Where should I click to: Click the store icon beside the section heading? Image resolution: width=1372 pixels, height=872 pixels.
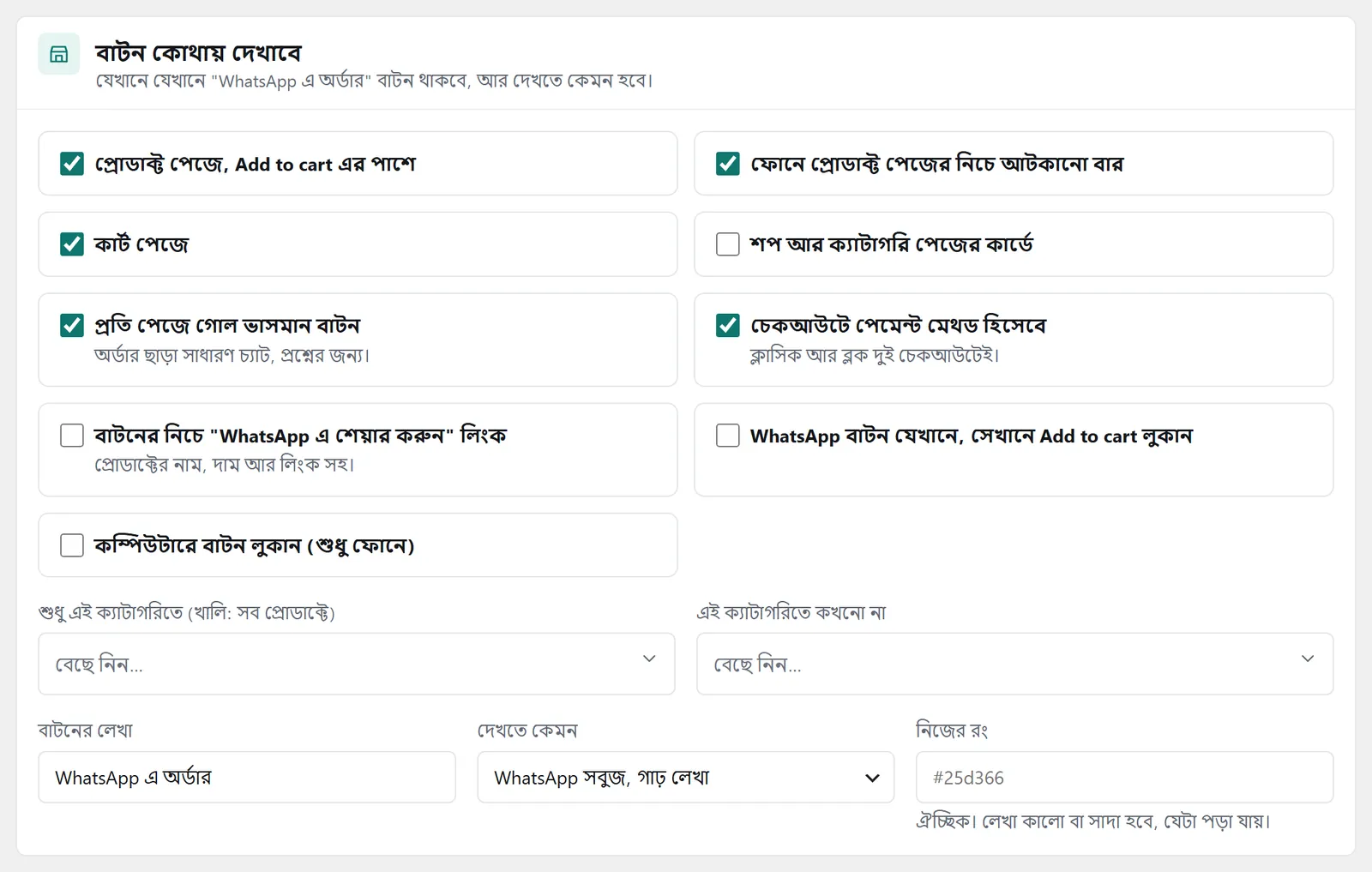click(59, 54)
